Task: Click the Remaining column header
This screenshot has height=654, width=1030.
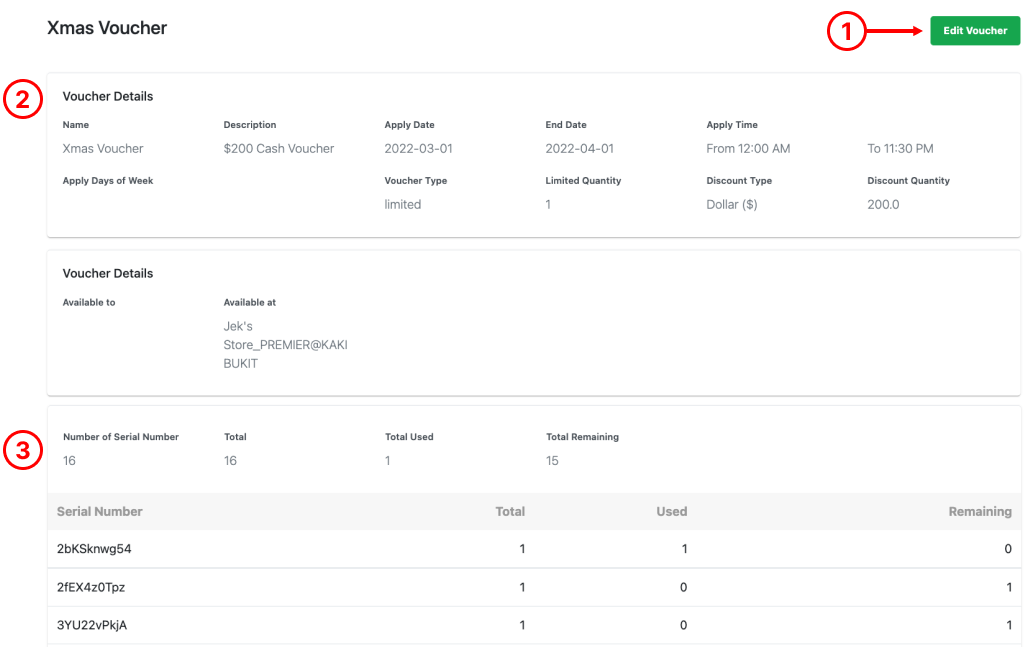Action: (x=979, y=512)
